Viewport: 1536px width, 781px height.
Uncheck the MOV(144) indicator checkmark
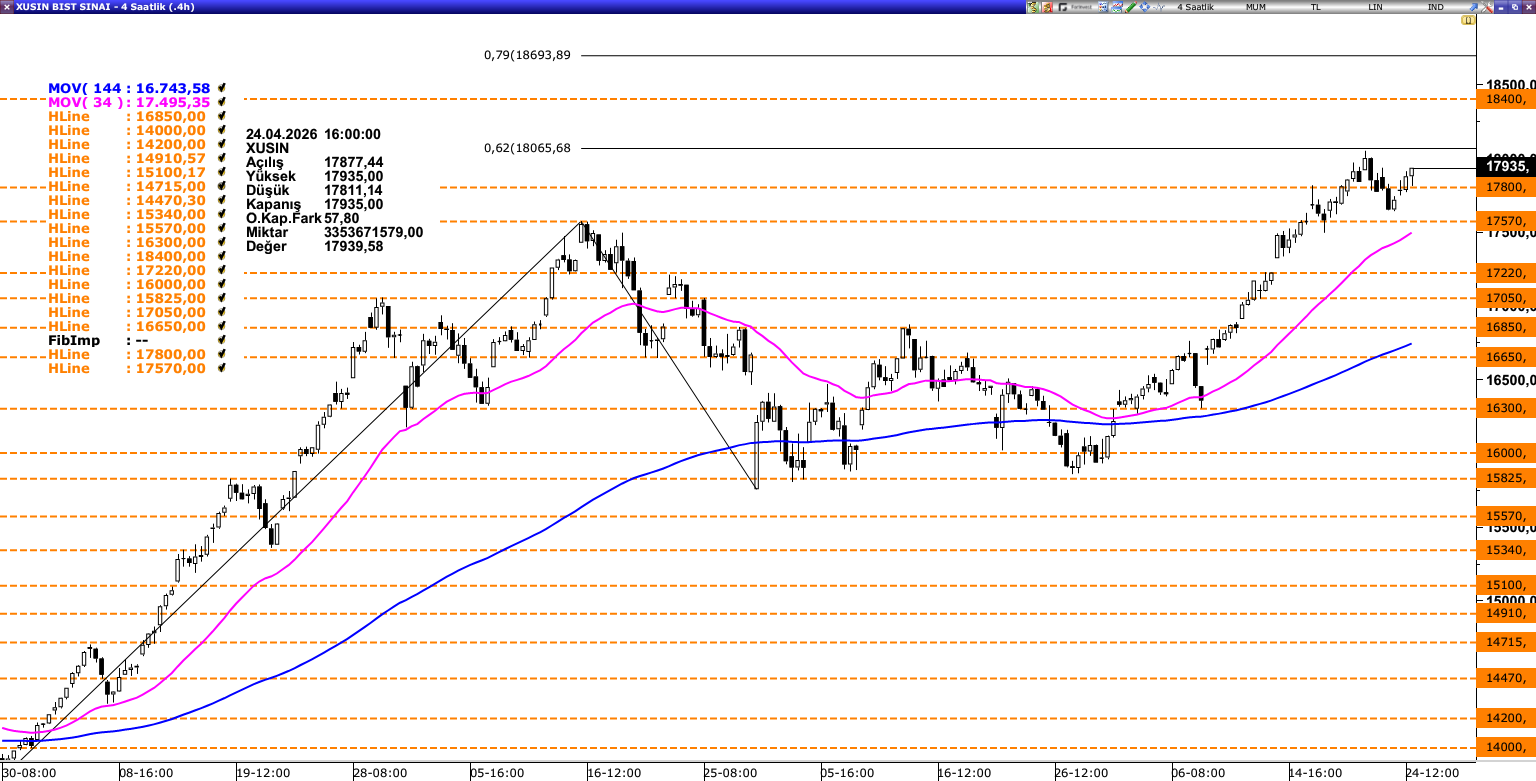coord(221,89)
